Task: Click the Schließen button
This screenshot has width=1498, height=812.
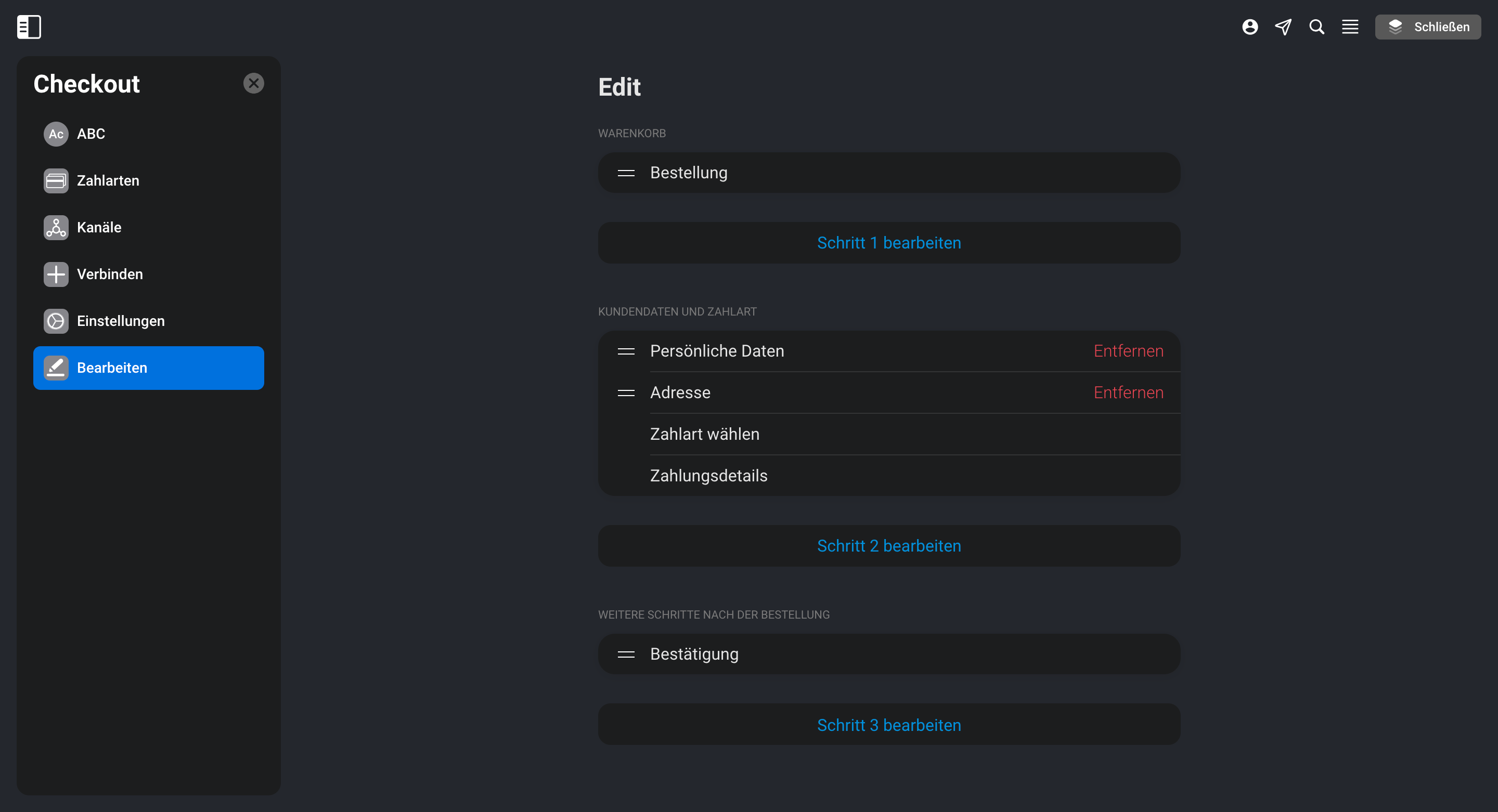Action: [1428, 27]
